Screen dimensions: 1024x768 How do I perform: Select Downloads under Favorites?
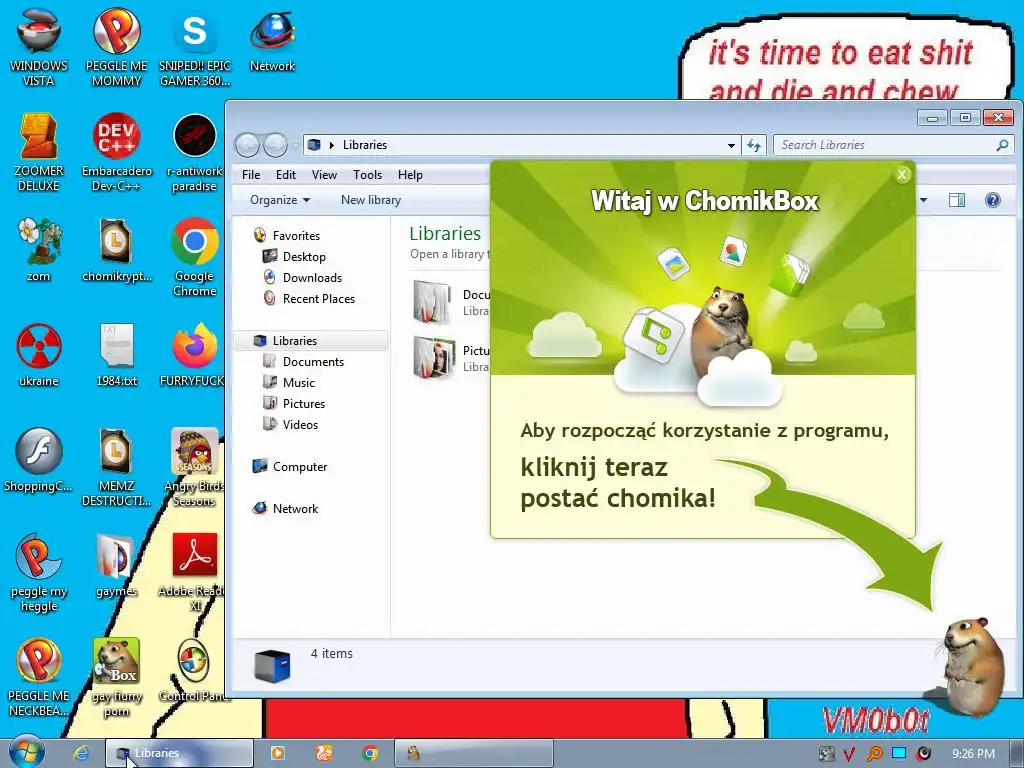(302, 278)
